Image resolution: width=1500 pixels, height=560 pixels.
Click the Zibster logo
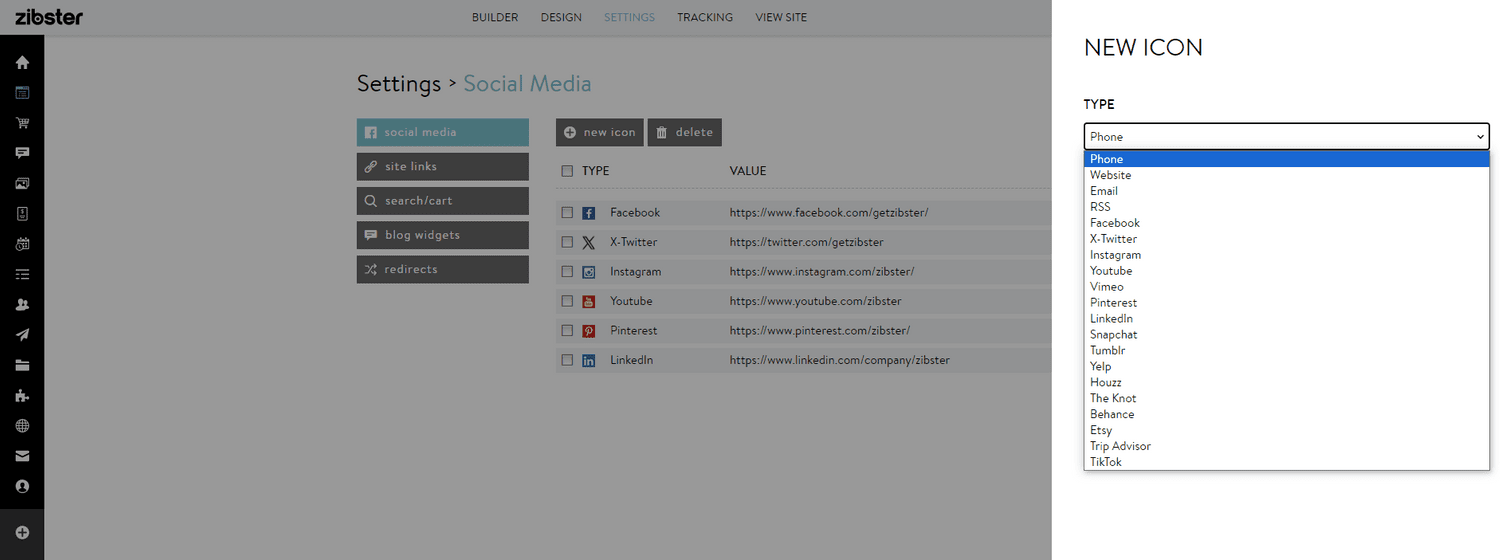(x=49, y=17)
